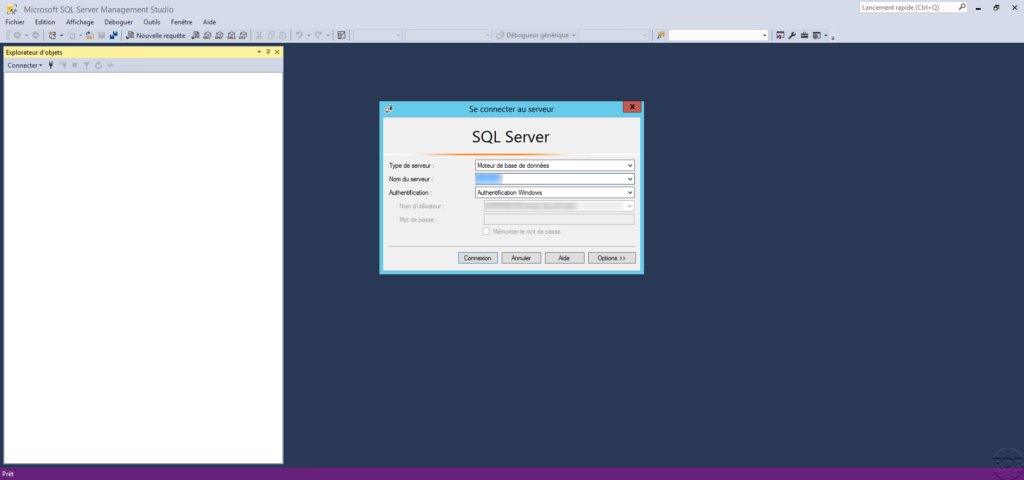Click the filter funnel icon in object explorer
This screenshot has width=1024, height=480.
click(86, 65)
